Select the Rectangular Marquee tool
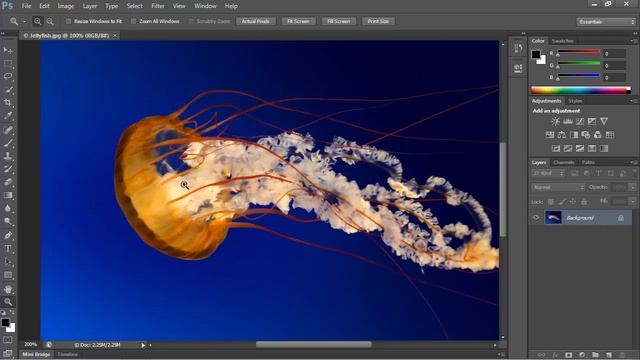The height and width of the screenshot is (360, 640). (8, 63)
